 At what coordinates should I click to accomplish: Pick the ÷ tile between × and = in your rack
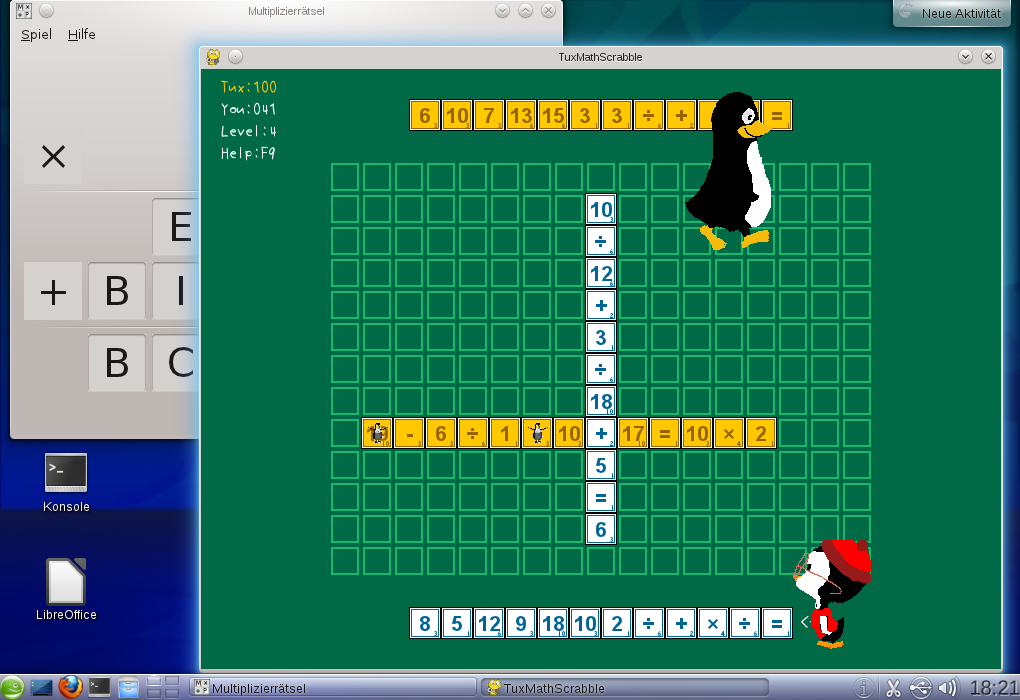coord(745,623)
